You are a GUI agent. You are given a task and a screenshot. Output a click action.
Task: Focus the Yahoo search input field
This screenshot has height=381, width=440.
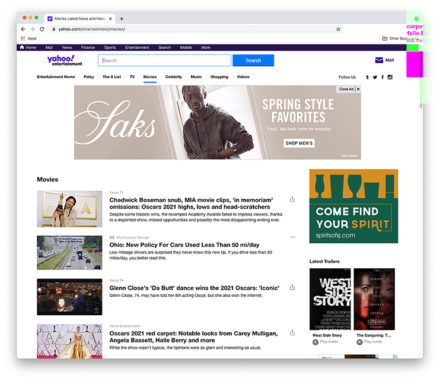[x=165, y=60]
